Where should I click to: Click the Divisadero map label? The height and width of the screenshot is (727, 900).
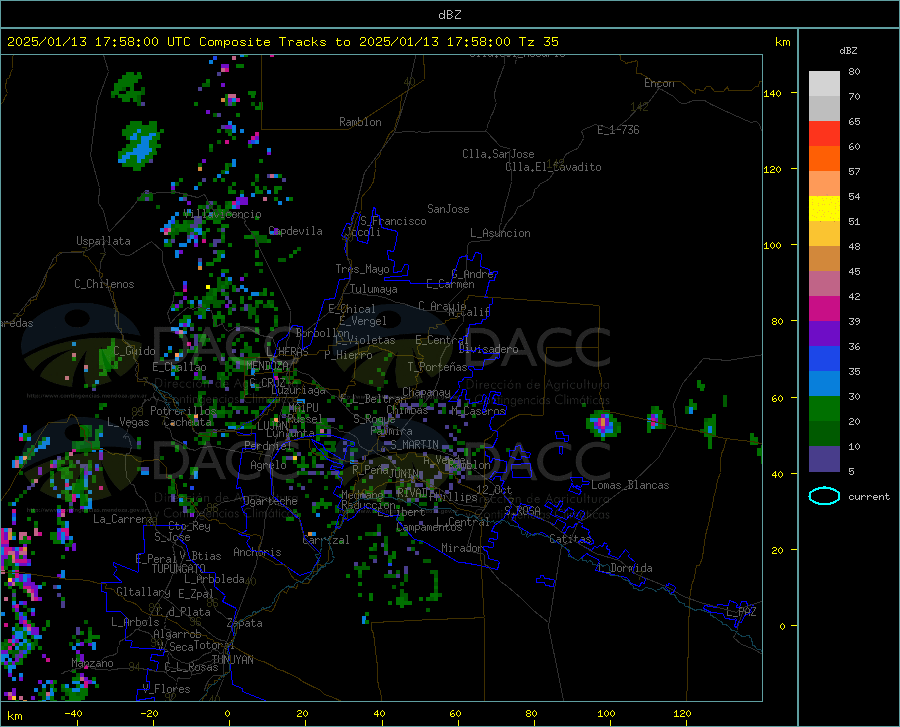tap(488, 349)
